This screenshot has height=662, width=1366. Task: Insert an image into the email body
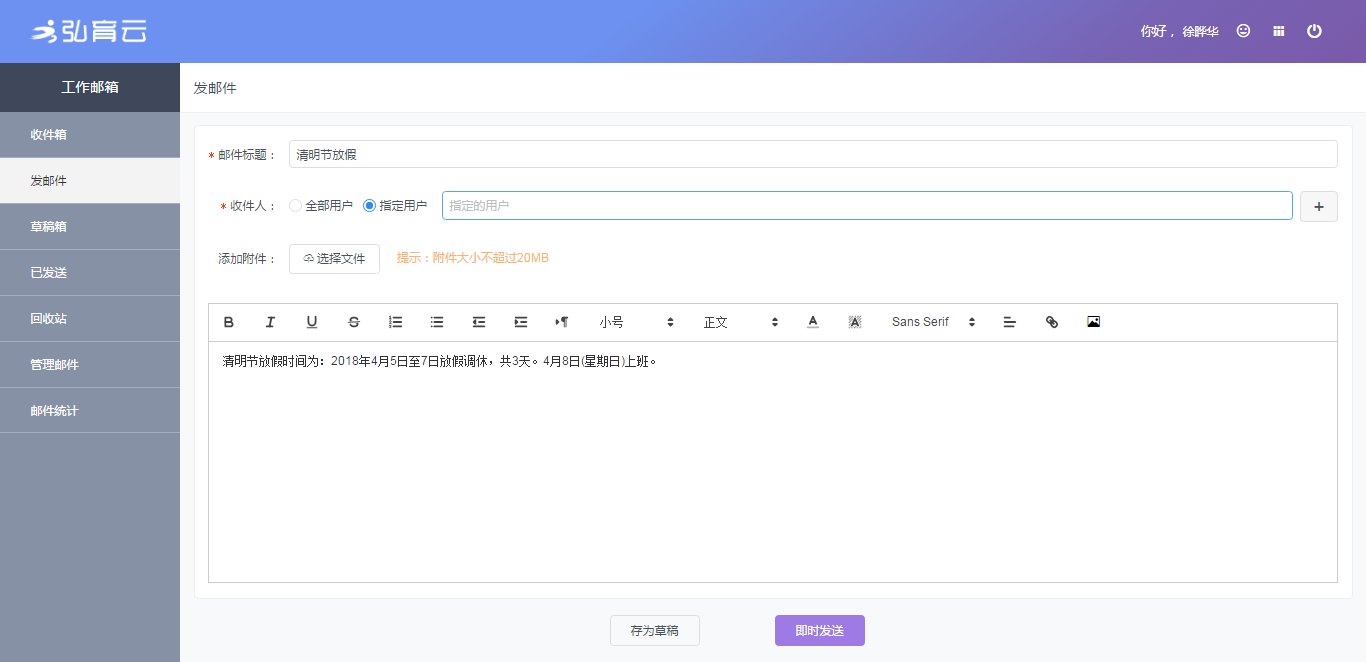coord(1093,322)
